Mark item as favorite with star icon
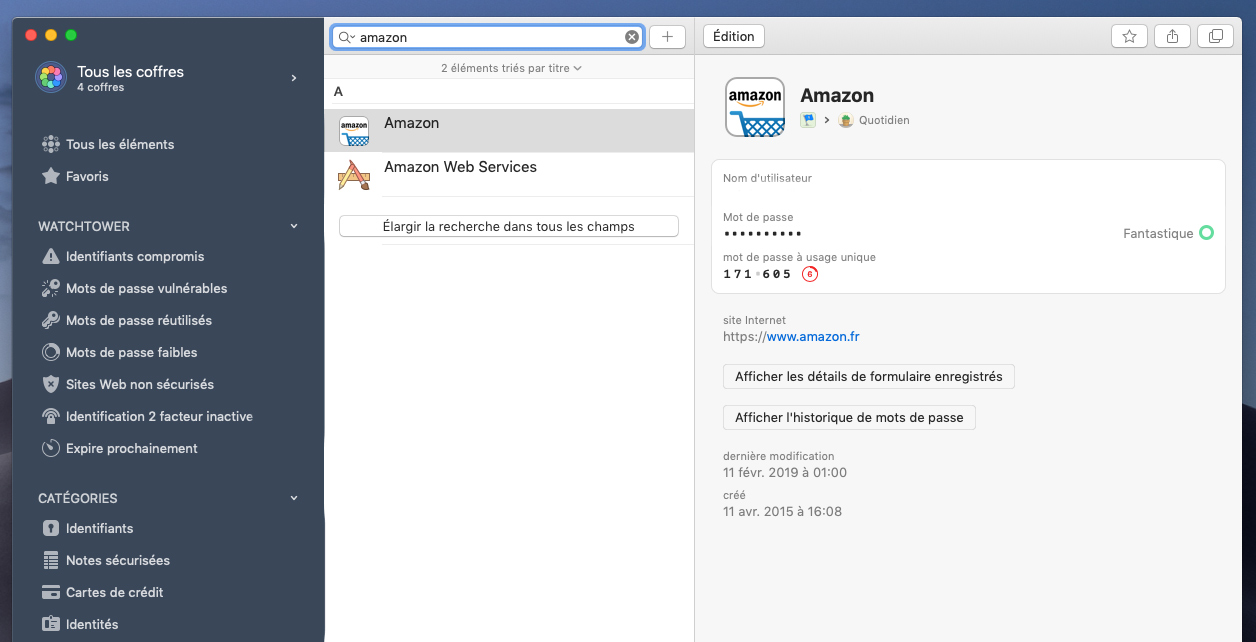 tap(1129, 36)
